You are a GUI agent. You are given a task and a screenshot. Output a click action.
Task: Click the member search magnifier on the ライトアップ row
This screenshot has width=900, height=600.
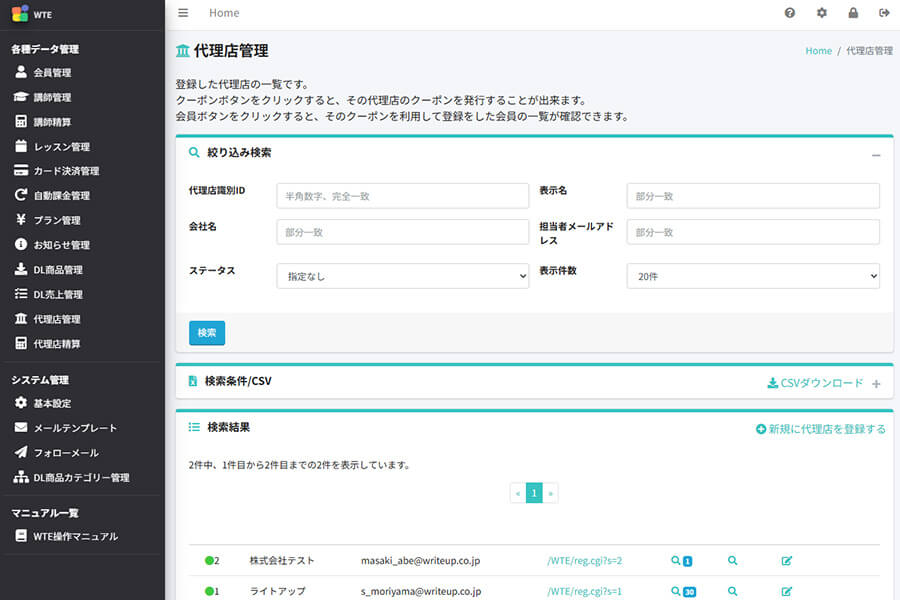732,592
